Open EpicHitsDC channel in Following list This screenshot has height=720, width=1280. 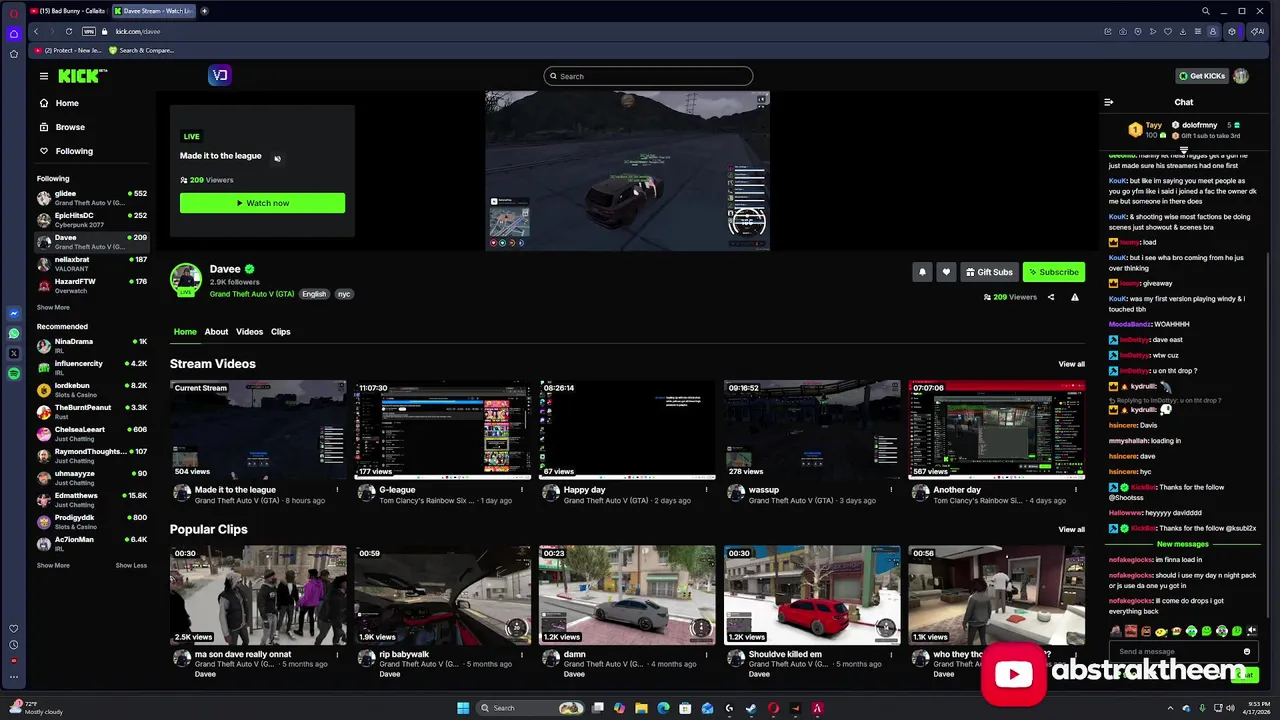(92, 219)
